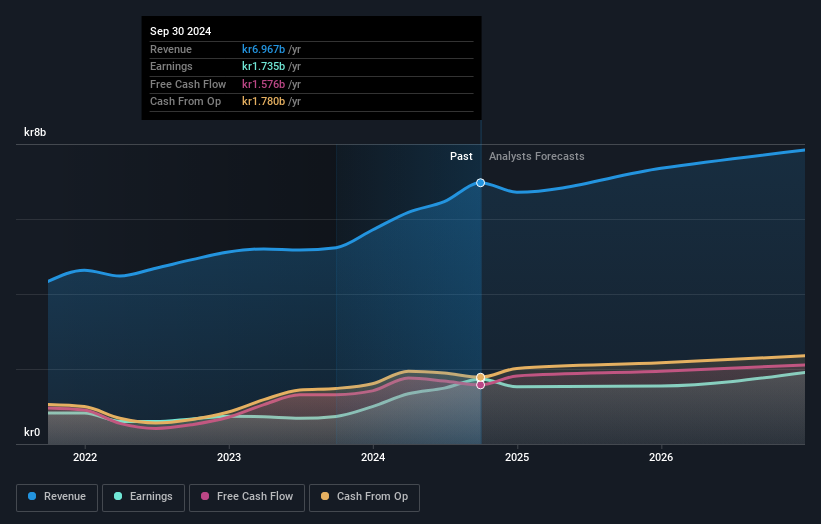Click the kr0 y-axis label
Screen dimensions: 821x524
(32, 432)
